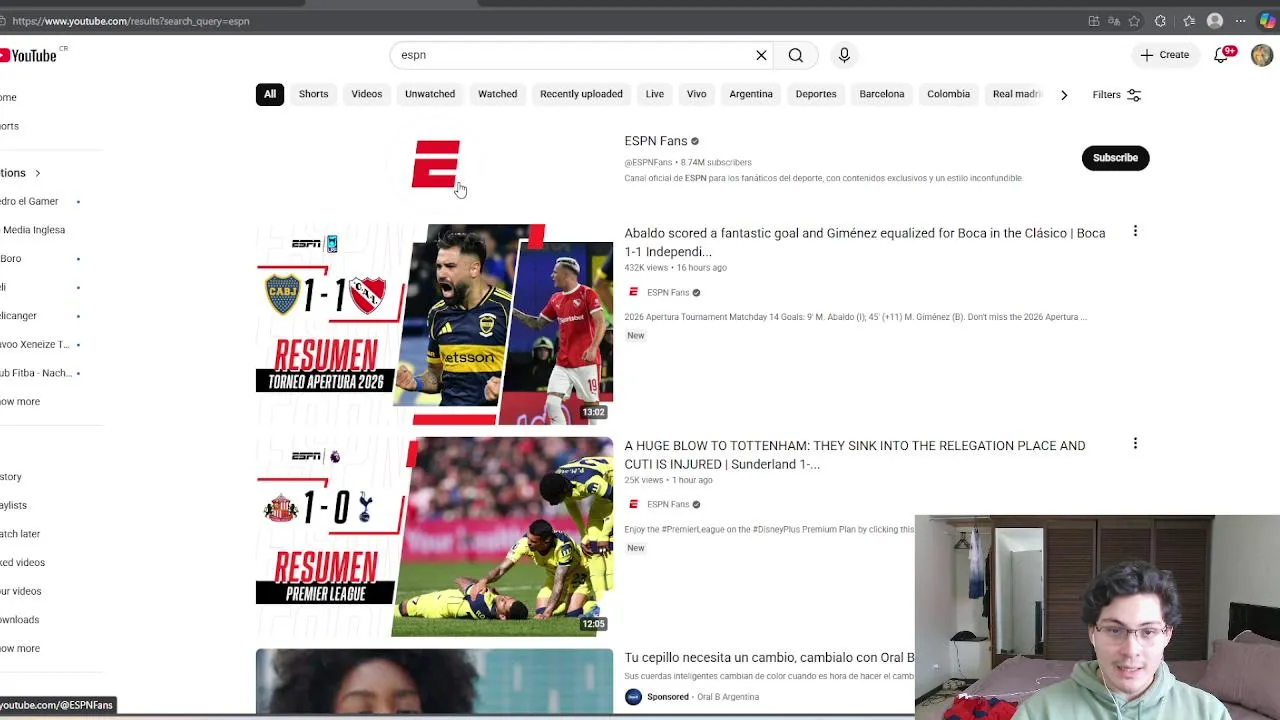Select the Shorts filter chip

[x=313, y=94]
